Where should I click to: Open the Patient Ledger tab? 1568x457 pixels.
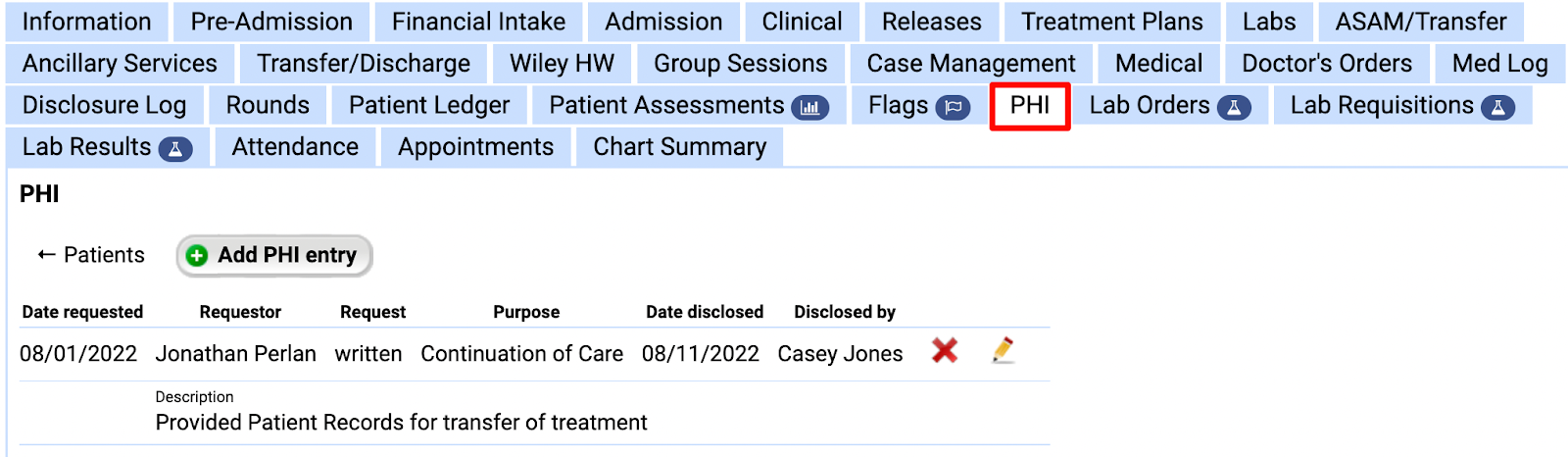pos(429,105)
